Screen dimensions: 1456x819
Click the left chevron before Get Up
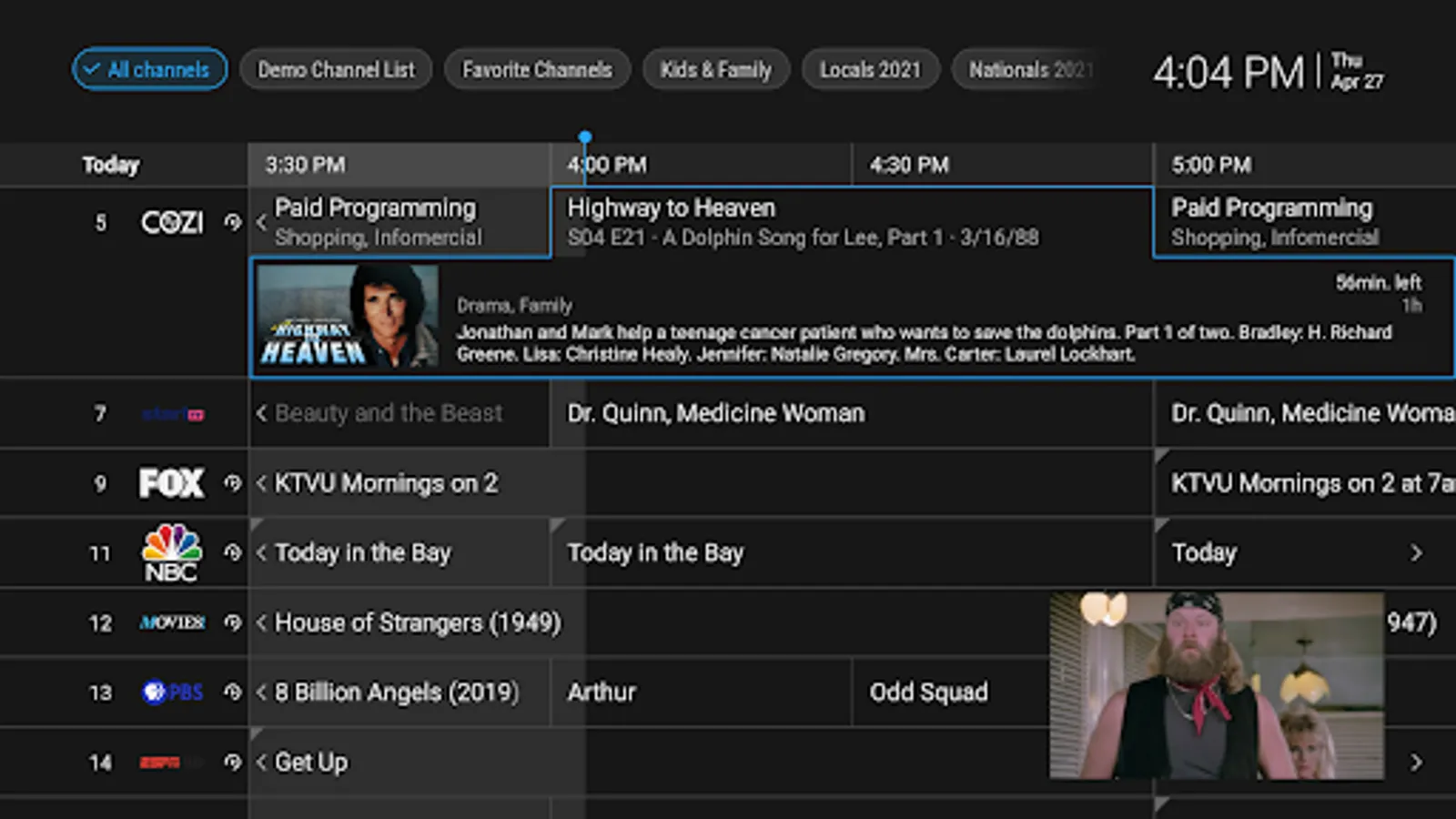tap(261, 763)
